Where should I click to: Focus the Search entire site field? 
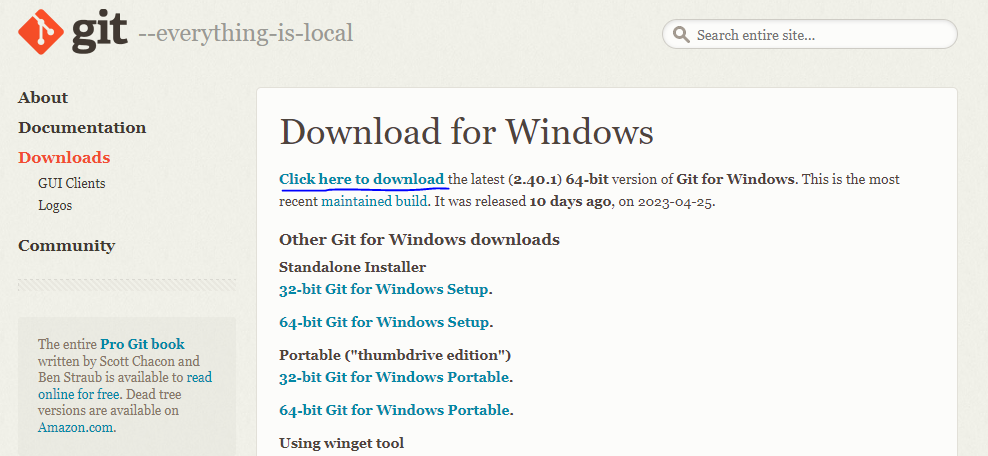pyautogui.click(x=810, y=34)
